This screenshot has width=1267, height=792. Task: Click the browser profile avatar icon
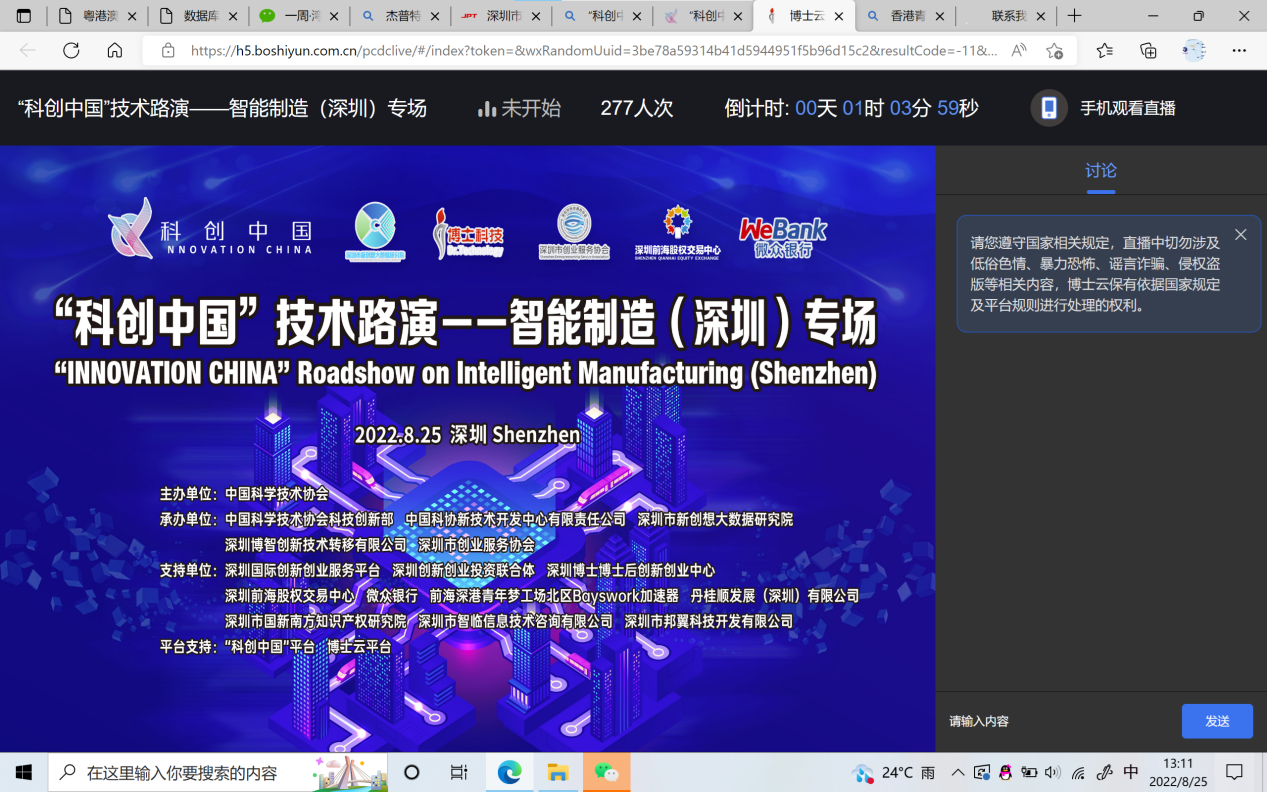[x=1195, y=51]
